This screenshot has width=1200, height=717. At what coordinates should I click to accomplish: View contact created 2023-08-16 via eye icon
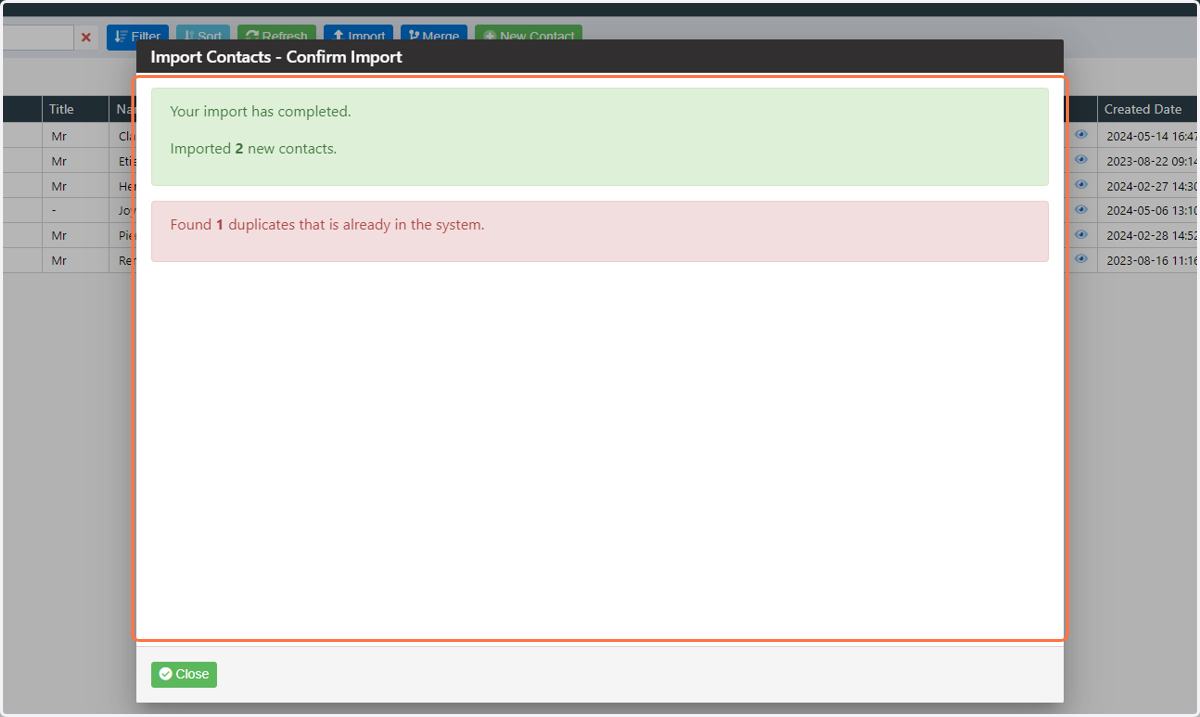click(x=1081, y=259)
